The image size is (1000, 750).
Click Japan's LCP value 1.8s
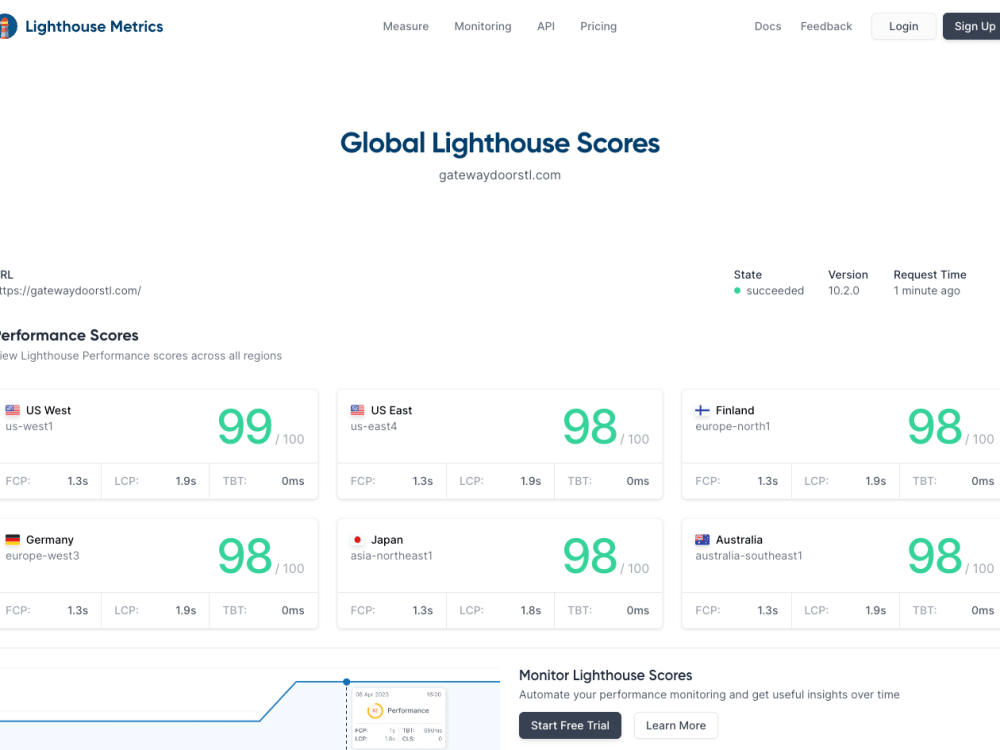tap(531, 610)
